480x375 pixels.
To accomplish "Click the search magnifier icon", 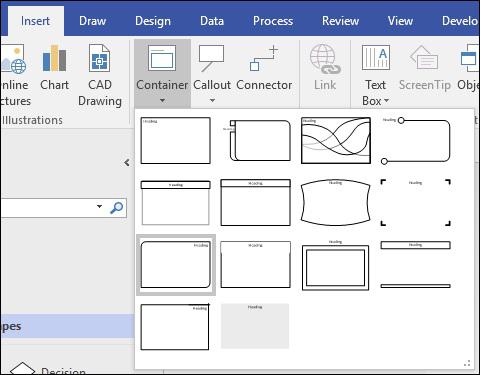I will 117,207.
